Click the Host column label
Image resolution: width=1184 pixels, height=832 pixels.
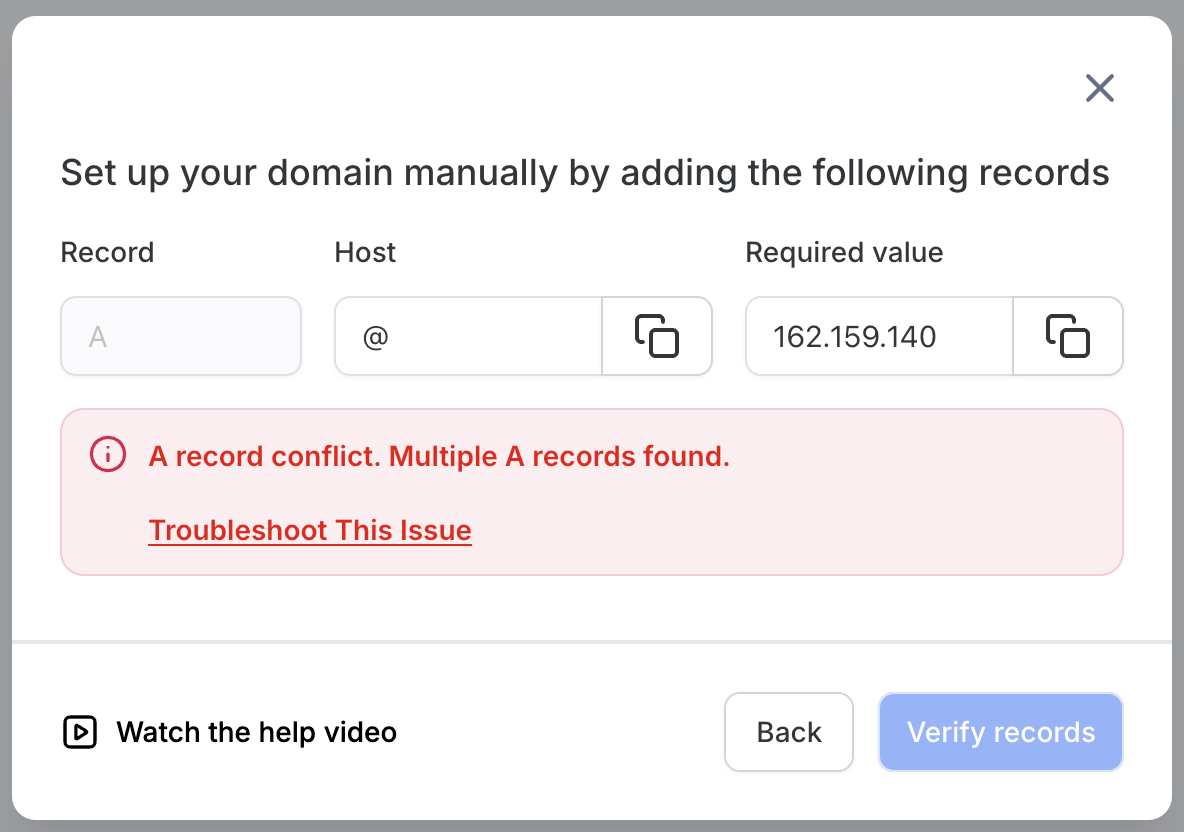pyautogui.click(x=365, y=252)
